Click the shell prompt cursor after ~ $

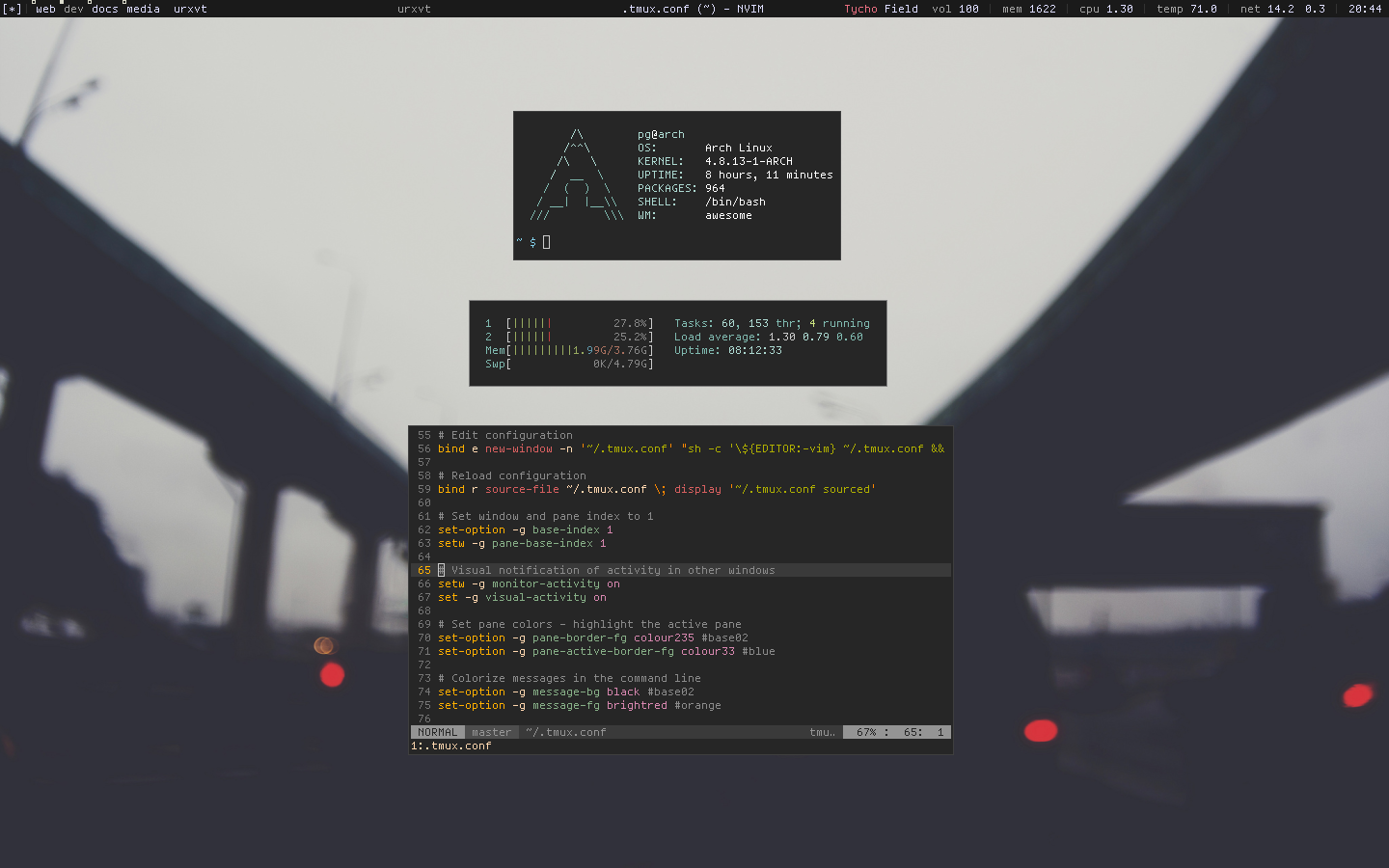pyautogui.click(x=546, y=242)
